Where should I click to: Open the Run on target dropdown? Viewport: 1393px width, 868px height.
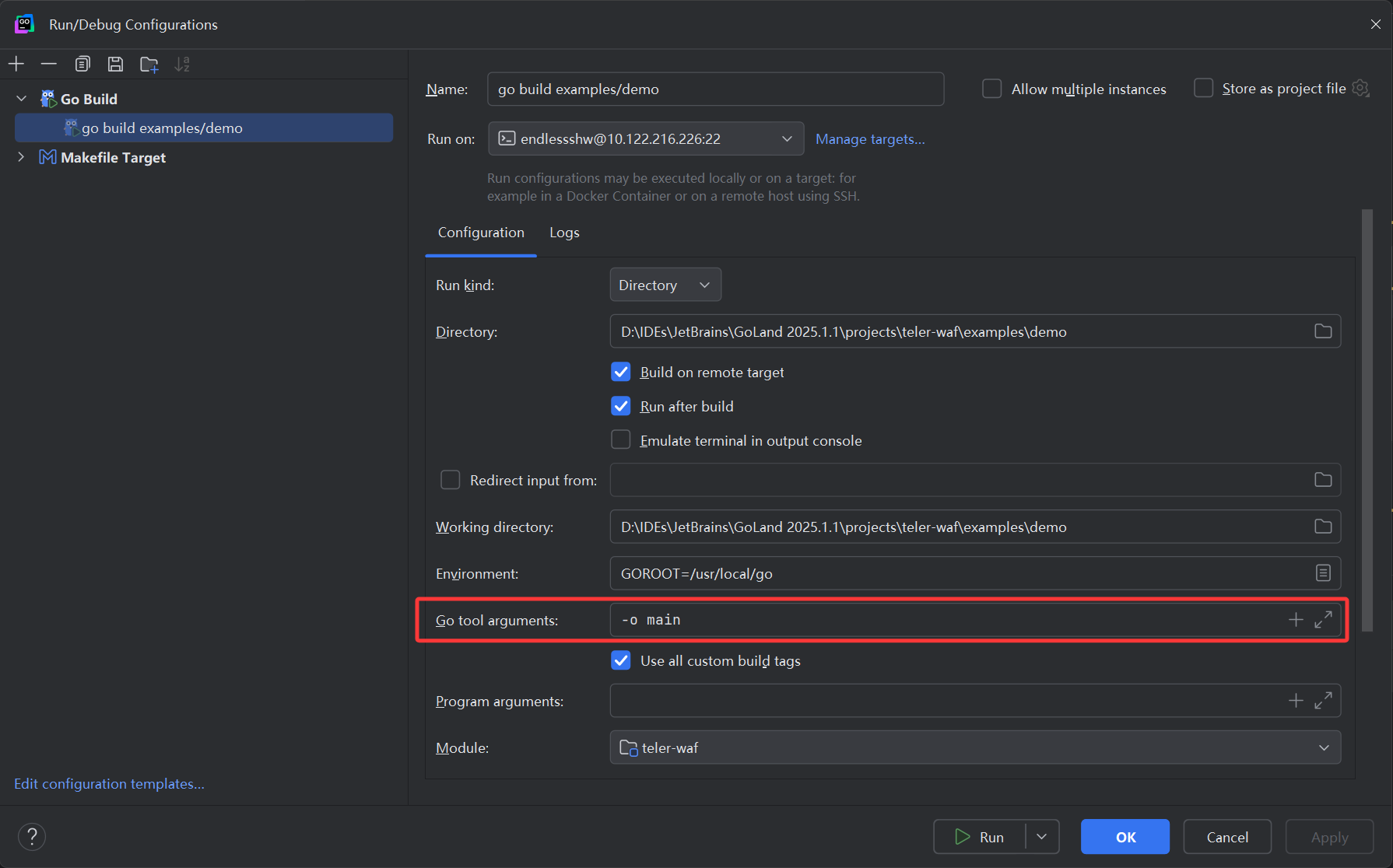click(646, 138)
